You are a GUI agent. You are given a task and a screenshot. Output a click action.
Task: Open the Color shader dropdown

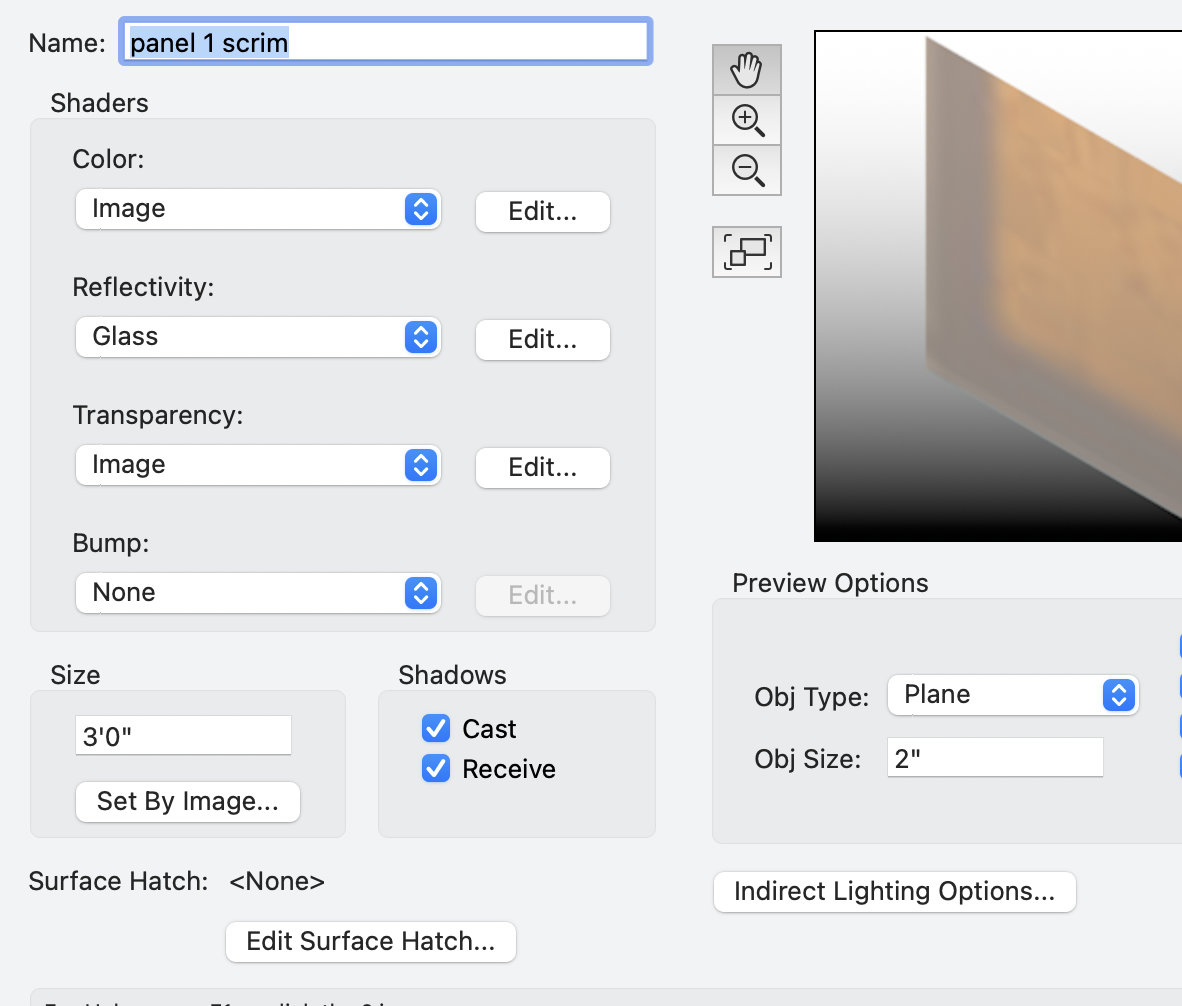click(258, 209)
